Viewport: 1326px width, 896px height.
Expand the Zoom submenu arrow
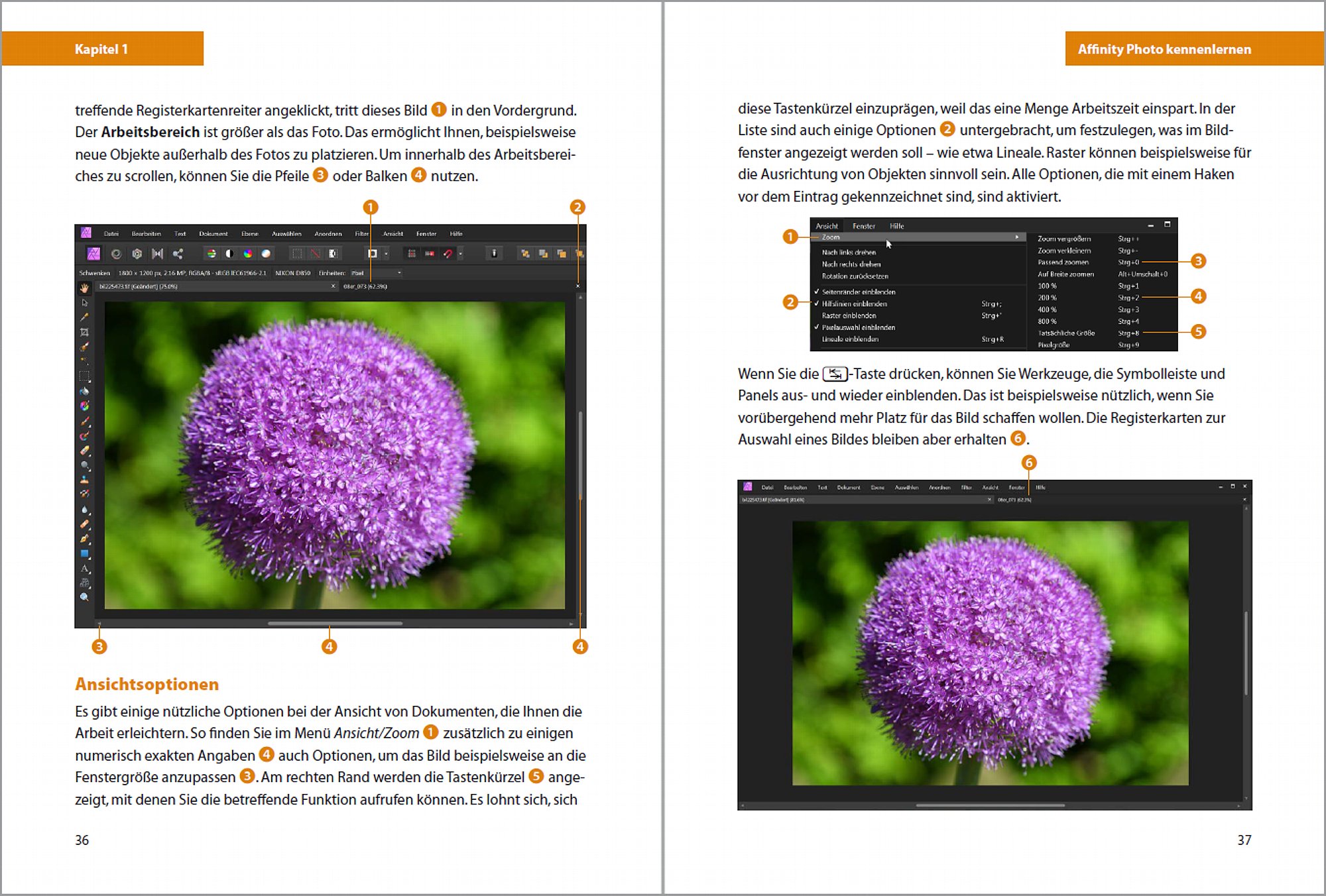click(1017, 237)
